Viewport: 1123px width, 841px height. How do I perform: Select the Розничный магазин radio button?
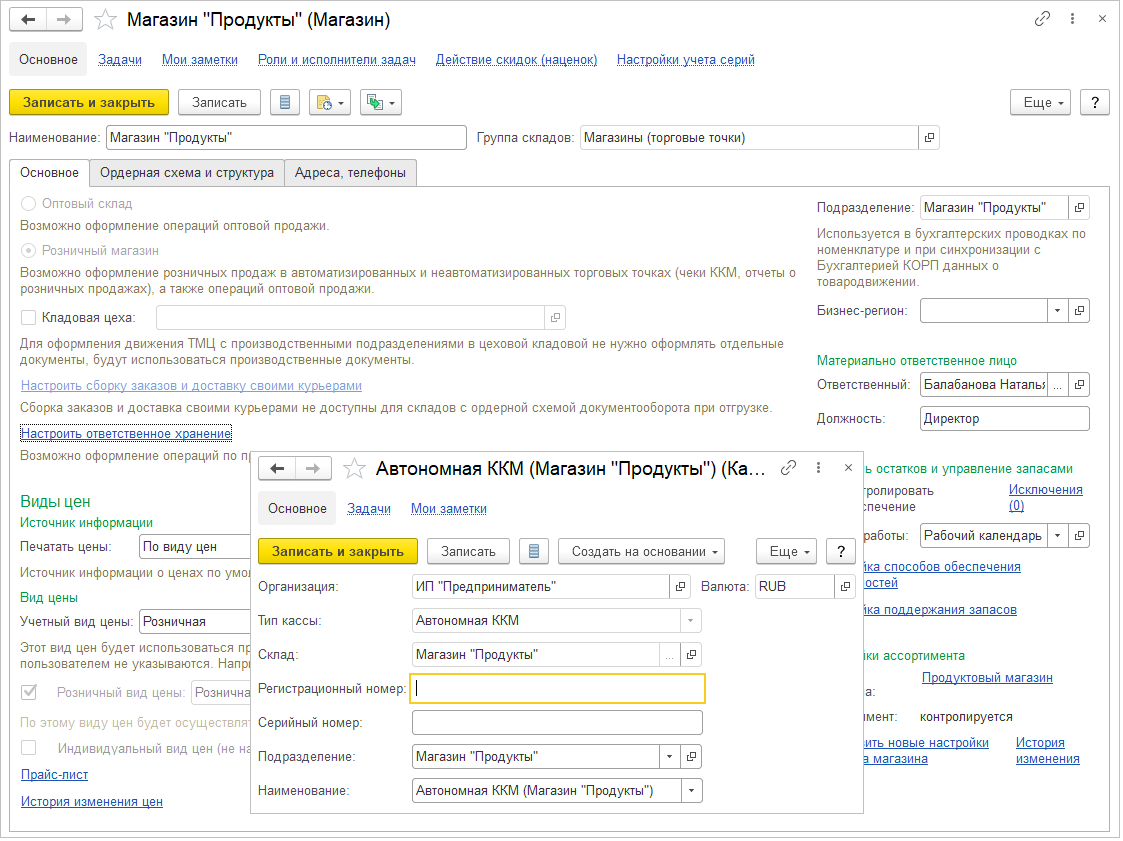pyautogui.click(x=29, y=251)
